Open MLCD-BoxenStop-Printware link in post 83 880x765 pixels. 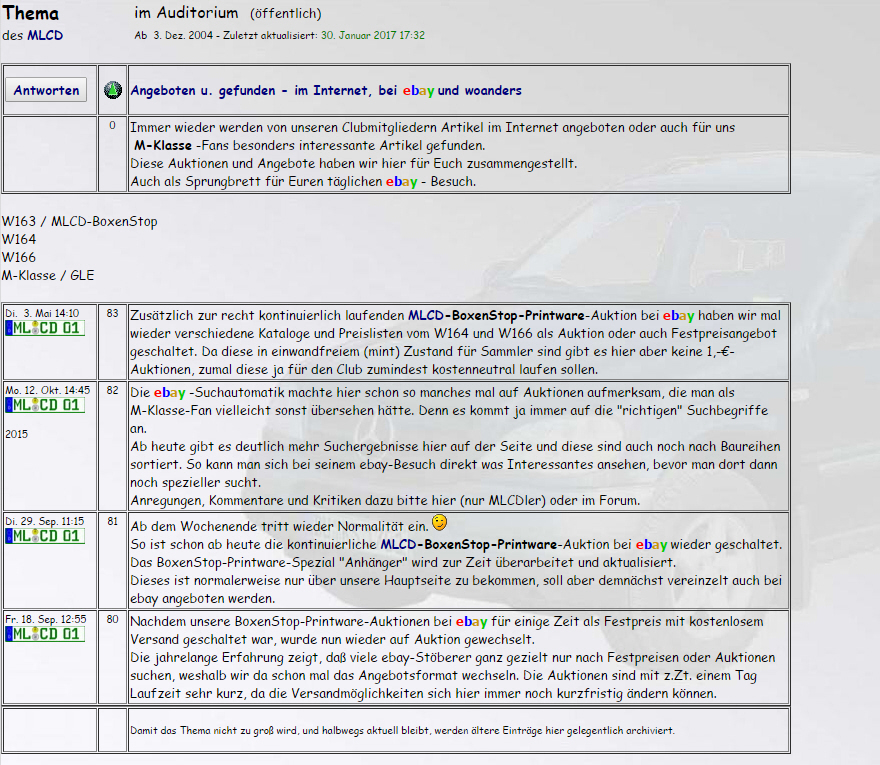[496, 315]
